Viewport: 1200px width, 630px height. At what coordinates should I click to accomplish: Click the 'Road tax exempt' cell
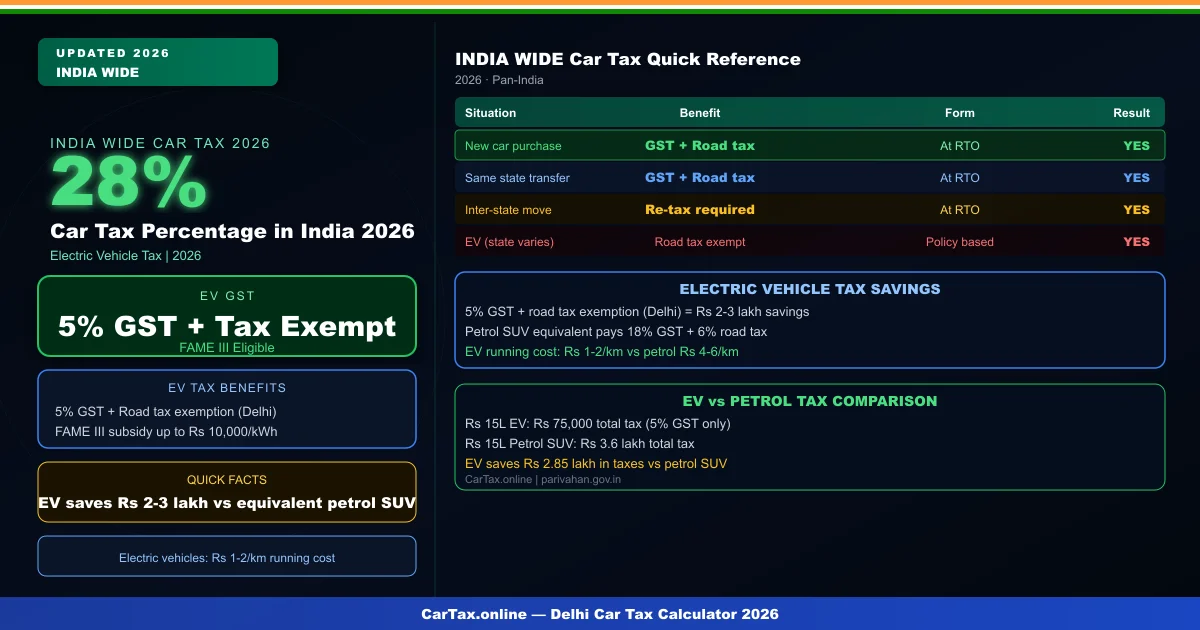pos(700,242)
